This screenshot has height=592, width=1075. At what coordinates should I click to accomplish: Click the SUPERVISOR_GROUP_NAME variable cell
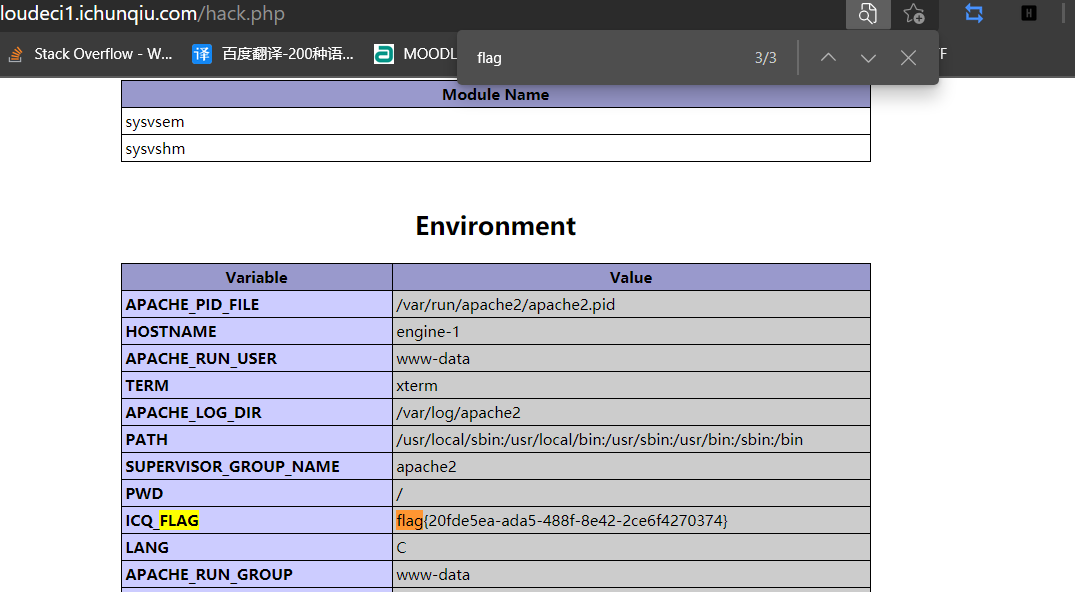(x=256, y=466)
